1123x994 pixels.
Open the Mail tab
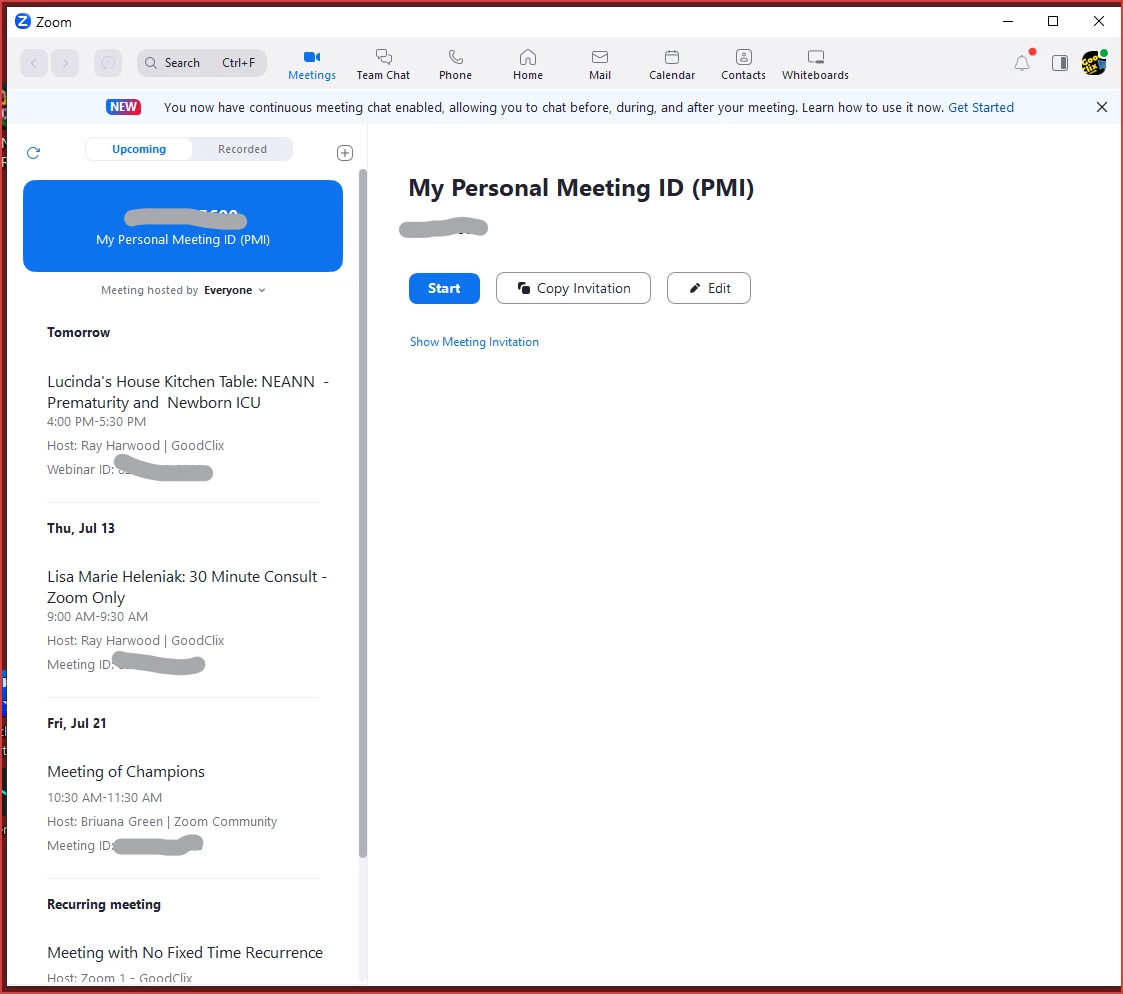[x=599, y=65]
